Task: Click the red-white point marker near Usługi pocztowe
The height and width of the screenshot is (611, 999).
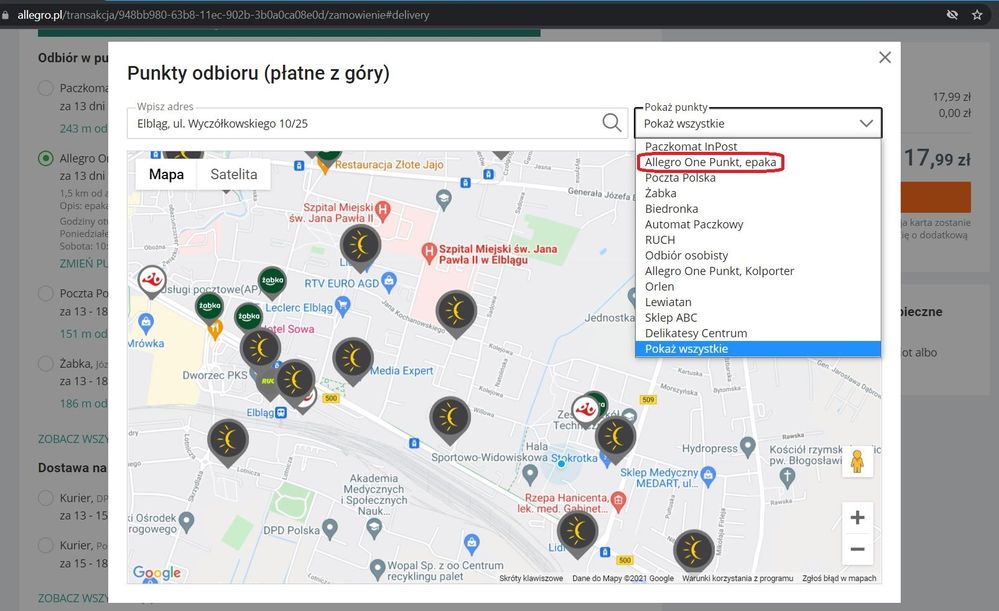Action: 152,281
